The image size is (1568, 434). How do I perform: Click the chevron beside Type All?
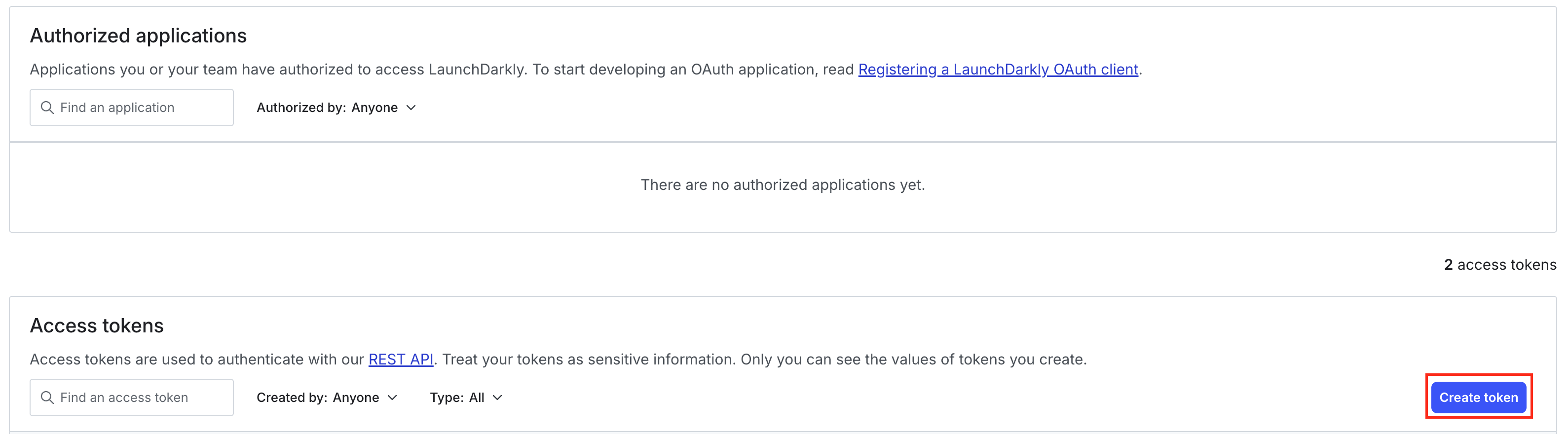(498, 398)
